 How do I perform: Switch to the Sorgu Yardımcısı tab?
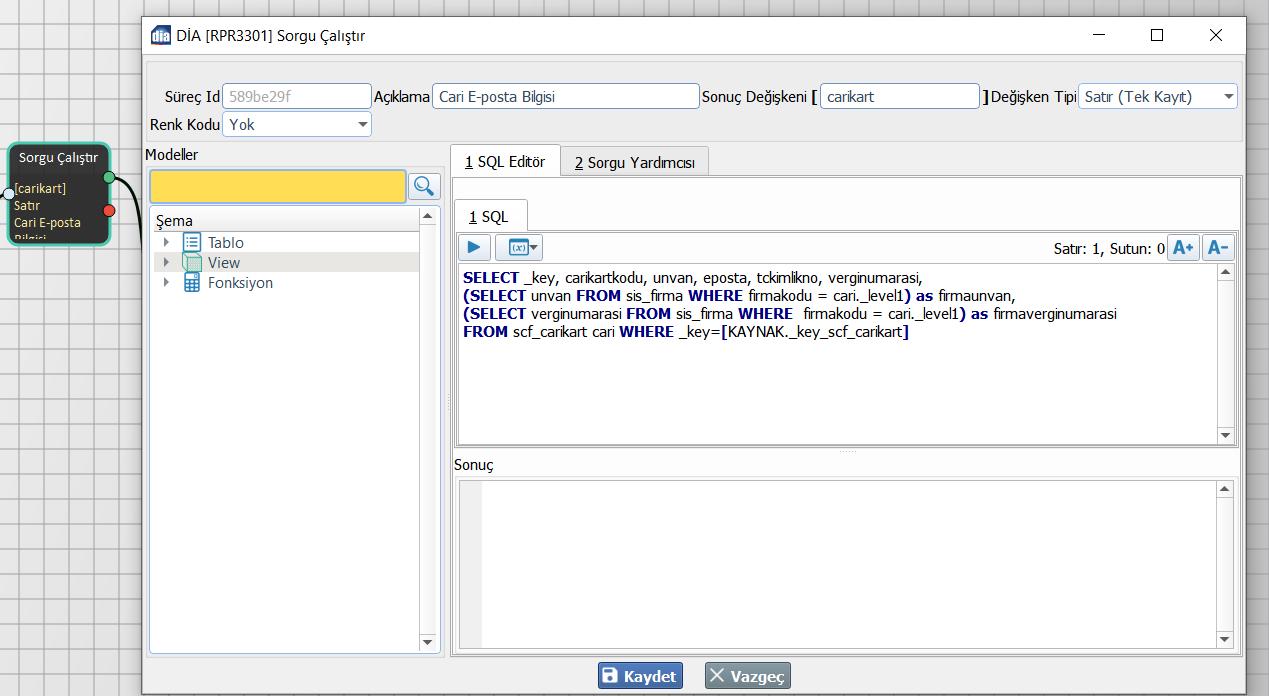pos(634,163)
